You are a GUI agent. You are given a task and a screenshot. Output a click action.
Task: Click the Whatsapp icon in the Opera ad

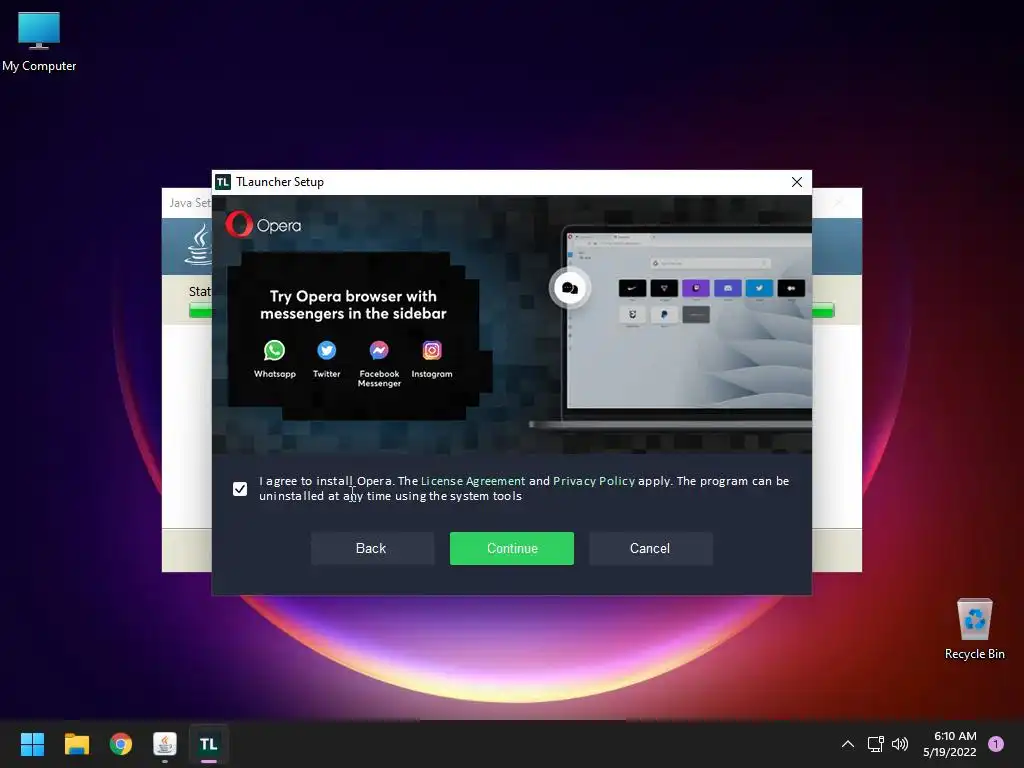(274, 351)
